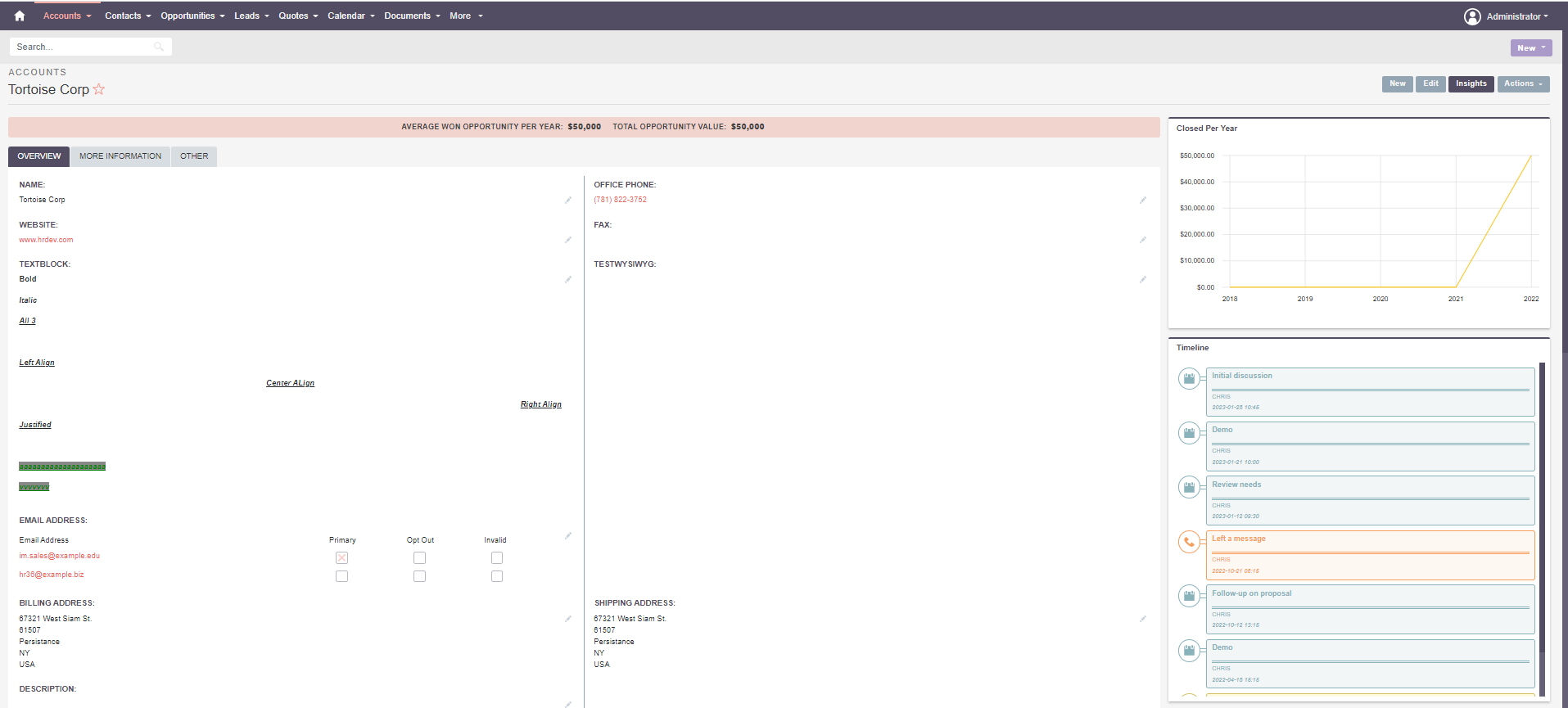Edit the Billing Address pencil icon
This screenshot has width=1568, height=708.
[568, 619]
